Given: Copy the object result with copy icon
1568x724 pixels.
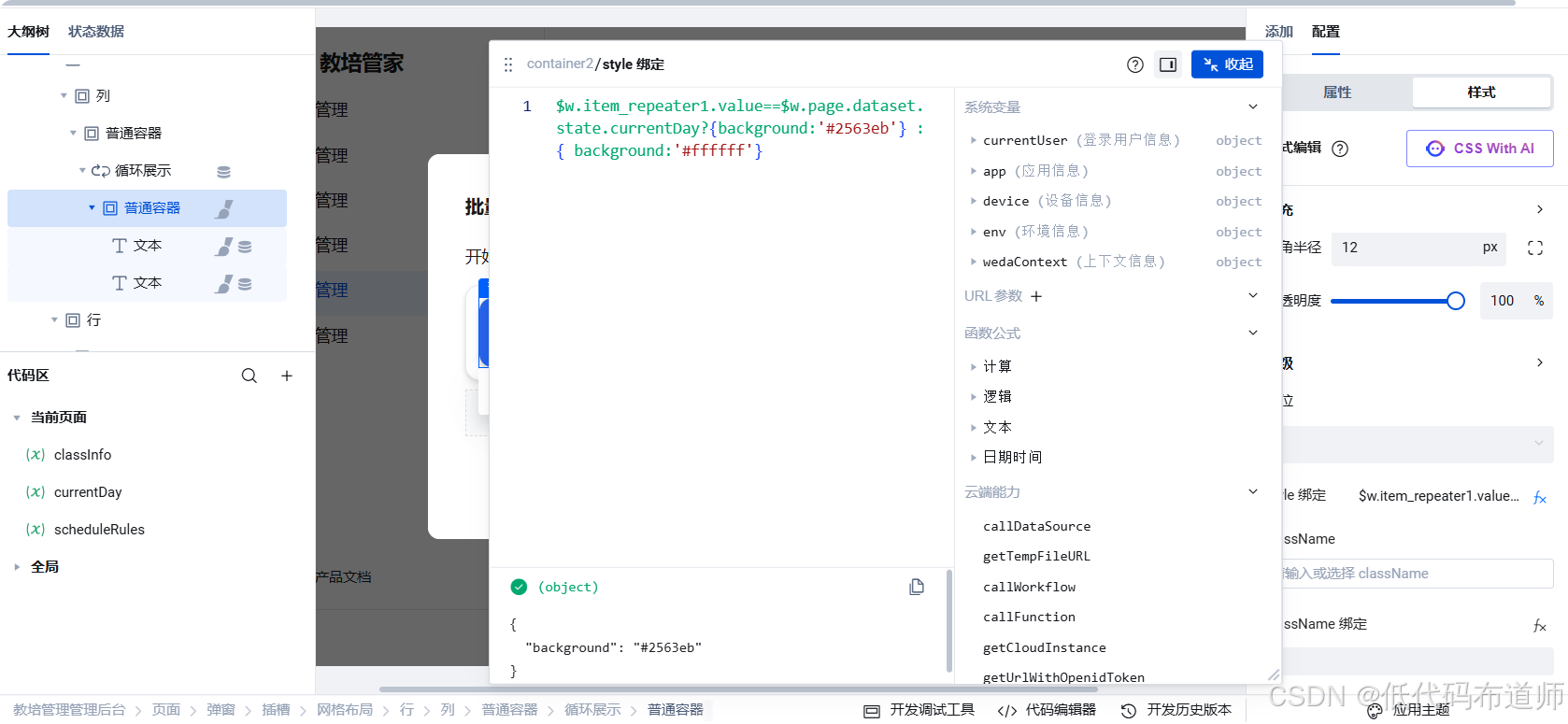Looking at the screenshot, I should click(917, 587).
